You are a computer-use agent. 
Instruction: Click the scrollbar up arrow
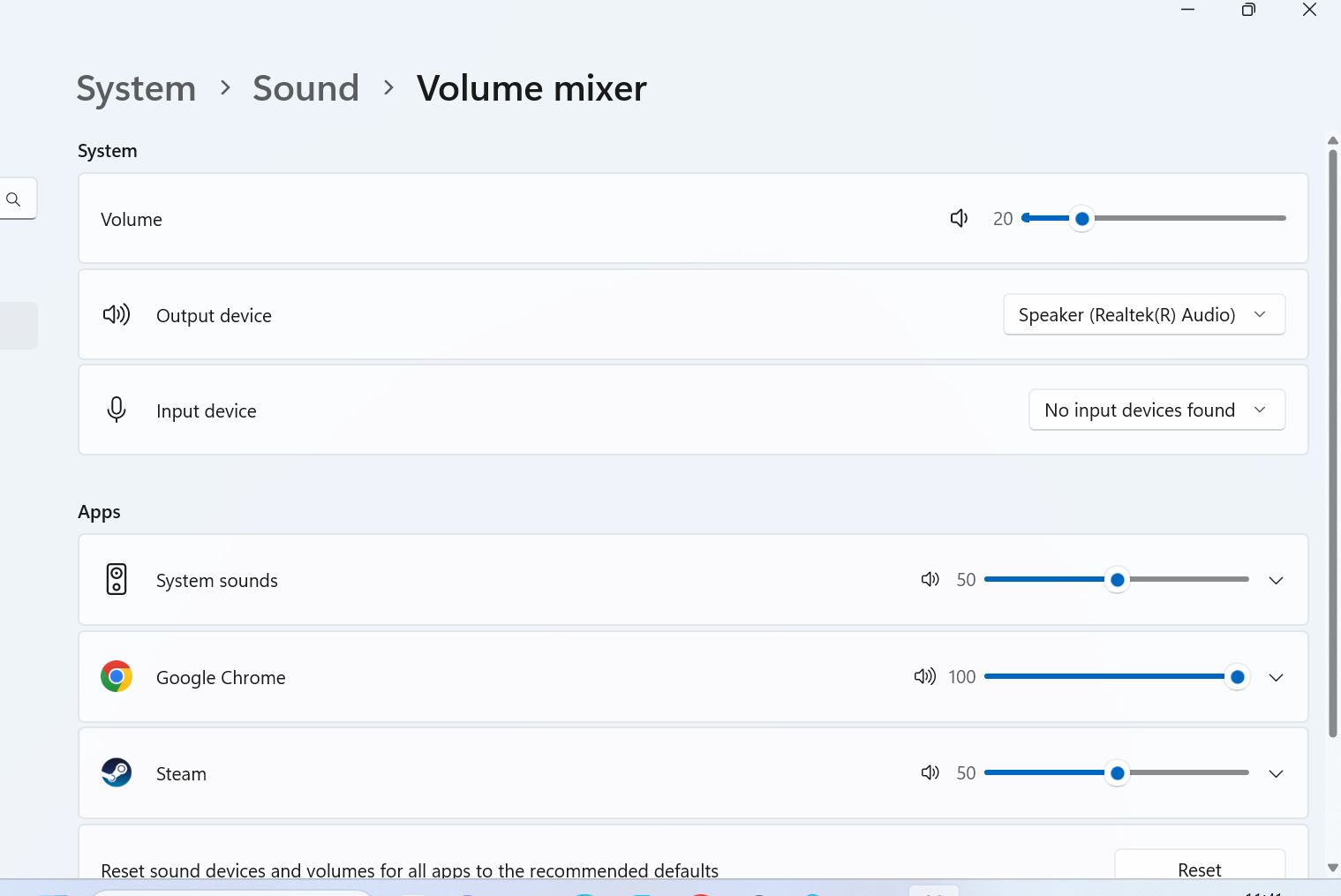[x=1333, y=140]
